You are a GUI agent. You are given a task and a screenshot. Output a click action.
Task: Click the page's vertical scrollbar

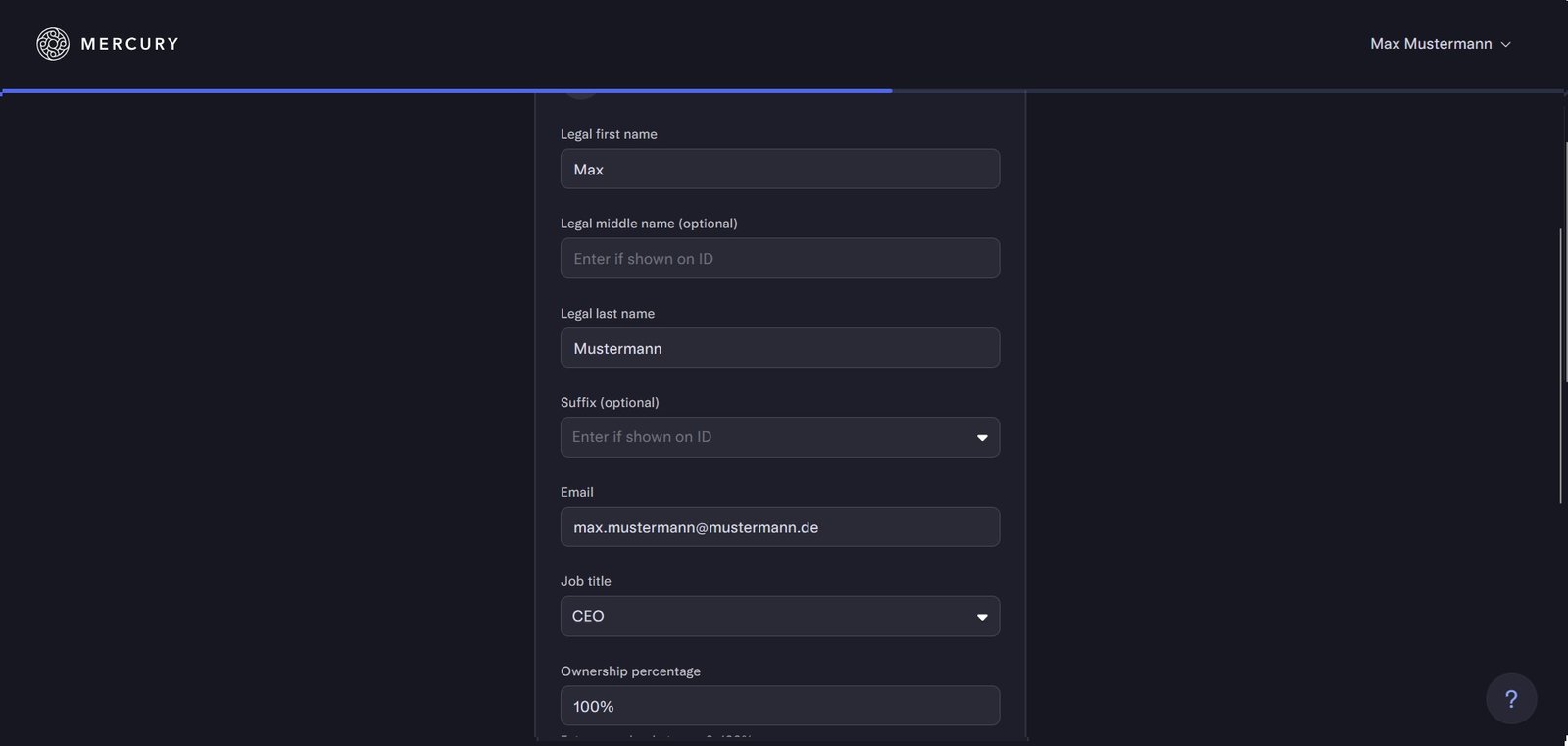[1561, 366]
